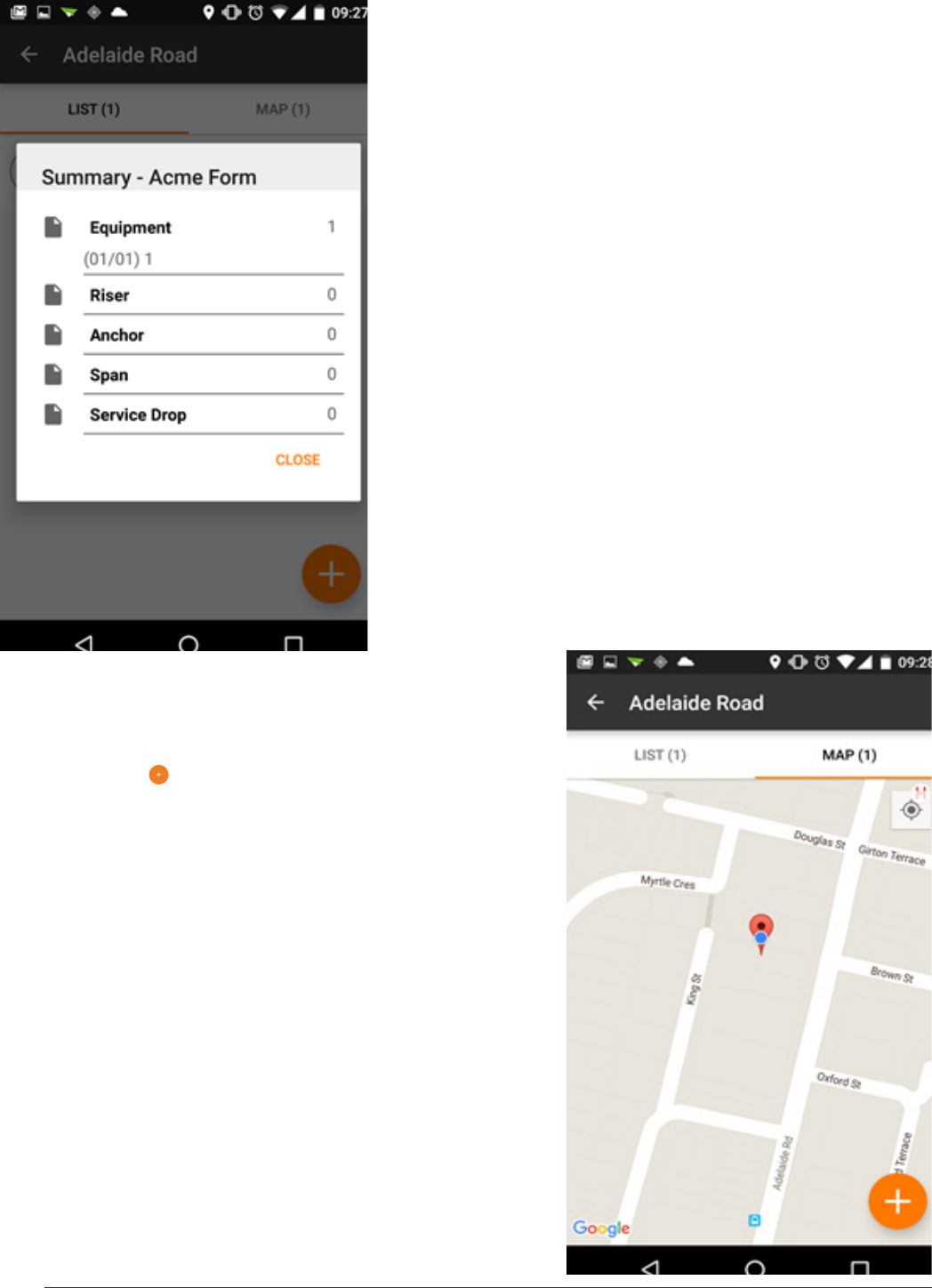This screenshot has height=1288, width=932.
Task: Tap the document icon beside Service Drop
Action: (x=53, y=415)
